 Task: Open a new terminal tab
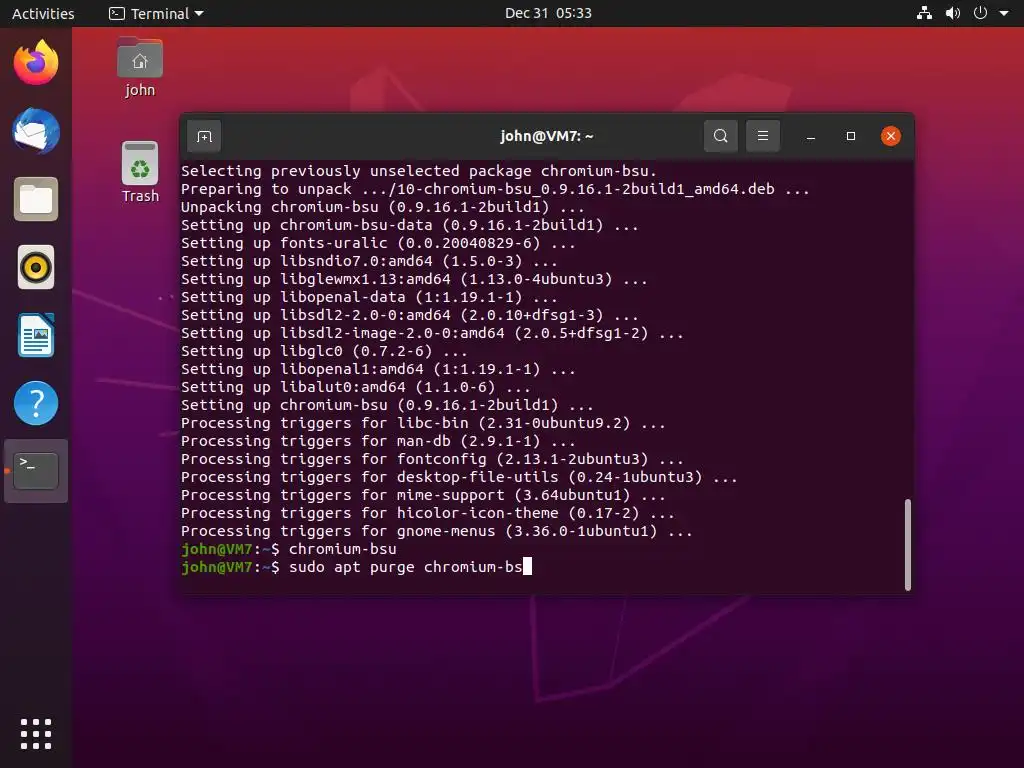point(204,136)
